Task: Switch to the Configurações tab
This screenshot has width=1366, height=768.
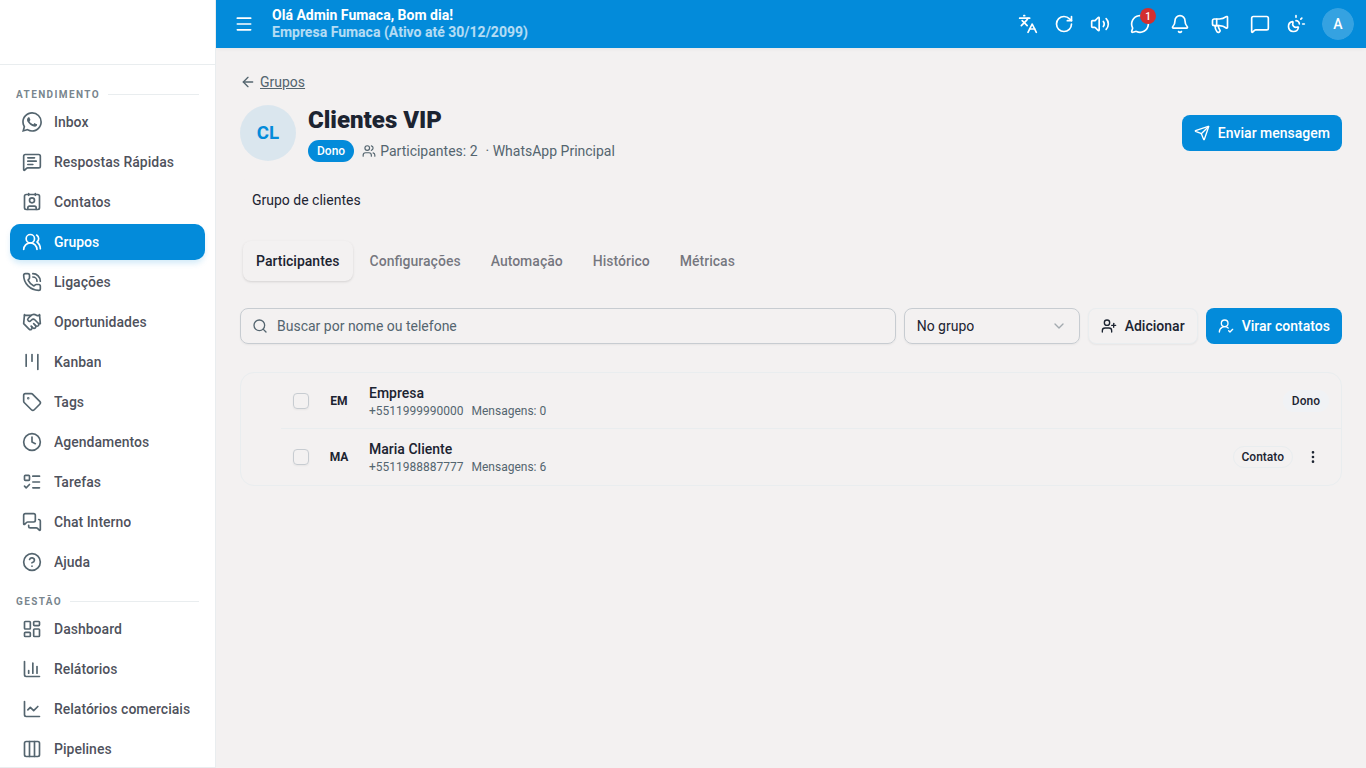Action: pos(415,261)
